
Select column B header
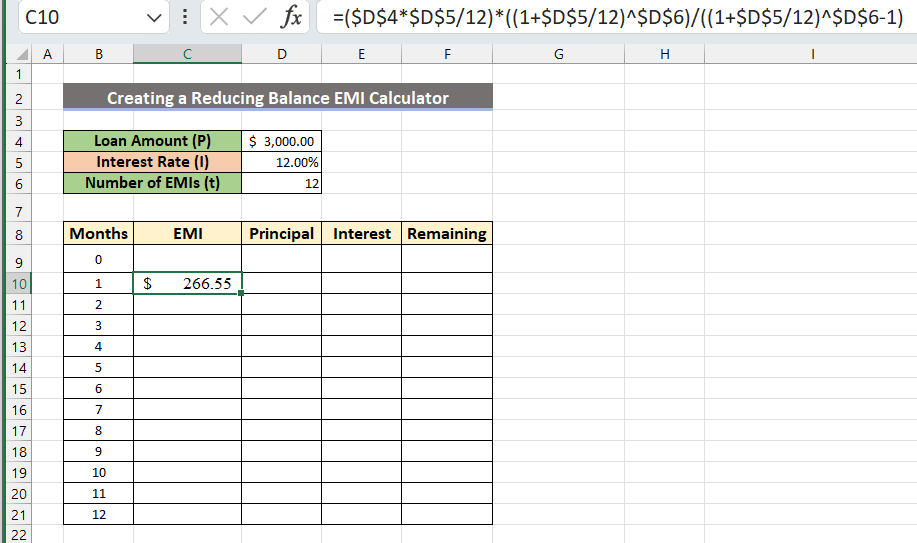98,54
